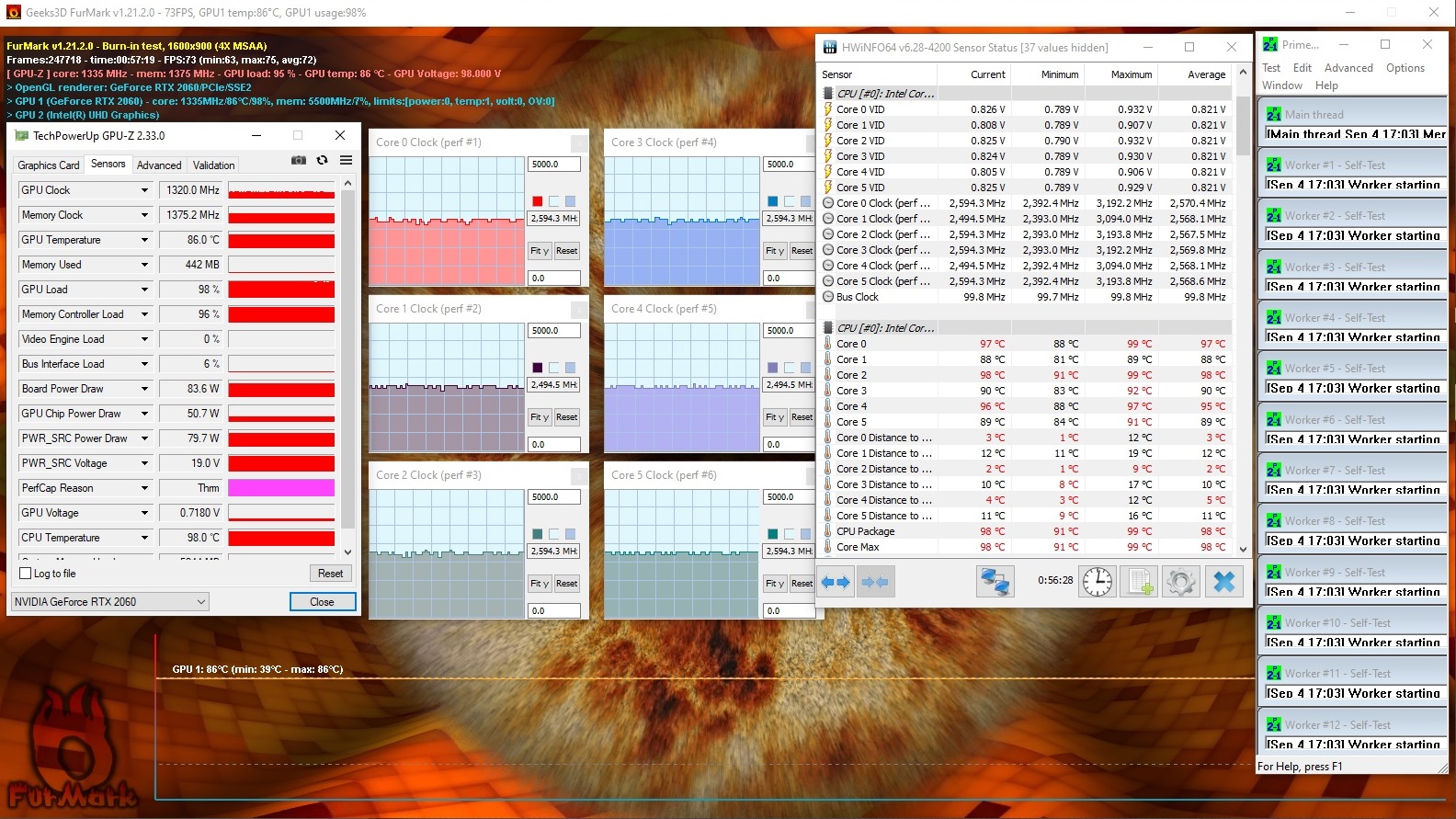Click red color swatch in Core 0 Clock graph
1456x819 pixels.
pyautogui.click(x=538, y=201)
